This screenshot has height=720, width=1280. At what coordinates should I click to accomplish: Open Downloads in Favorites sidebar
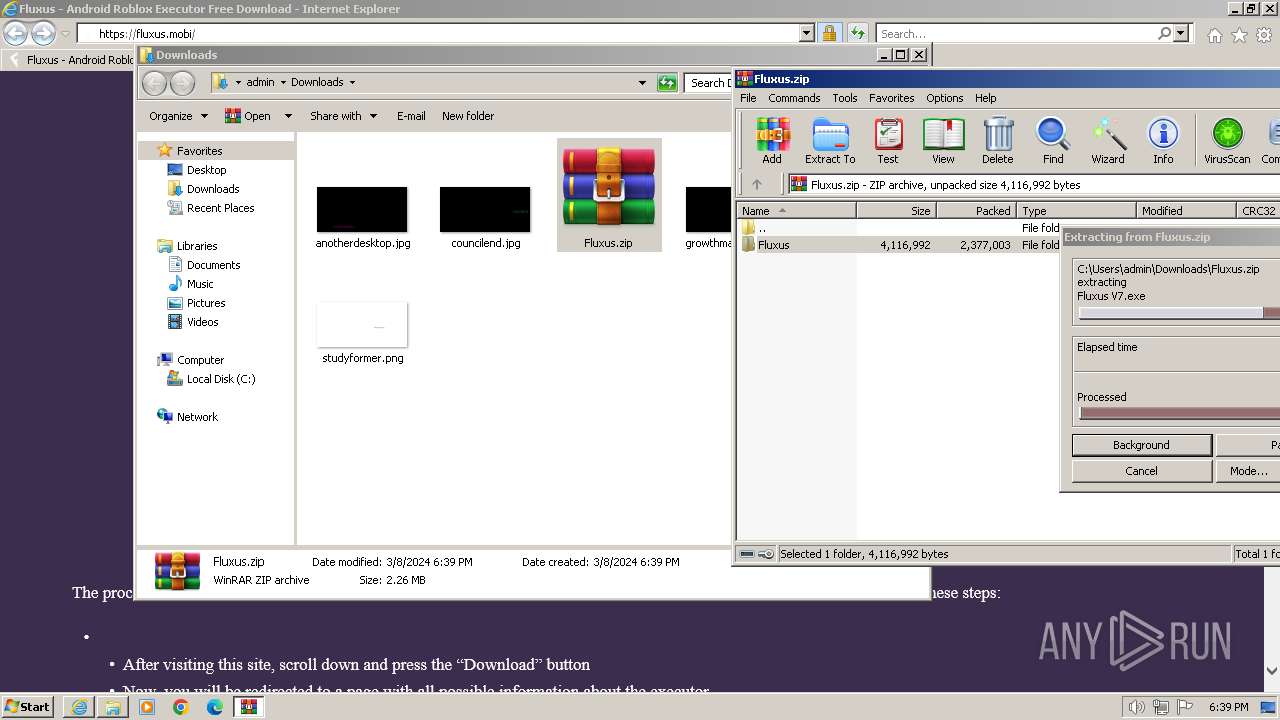pyautogui.click(x=212, y=189)
